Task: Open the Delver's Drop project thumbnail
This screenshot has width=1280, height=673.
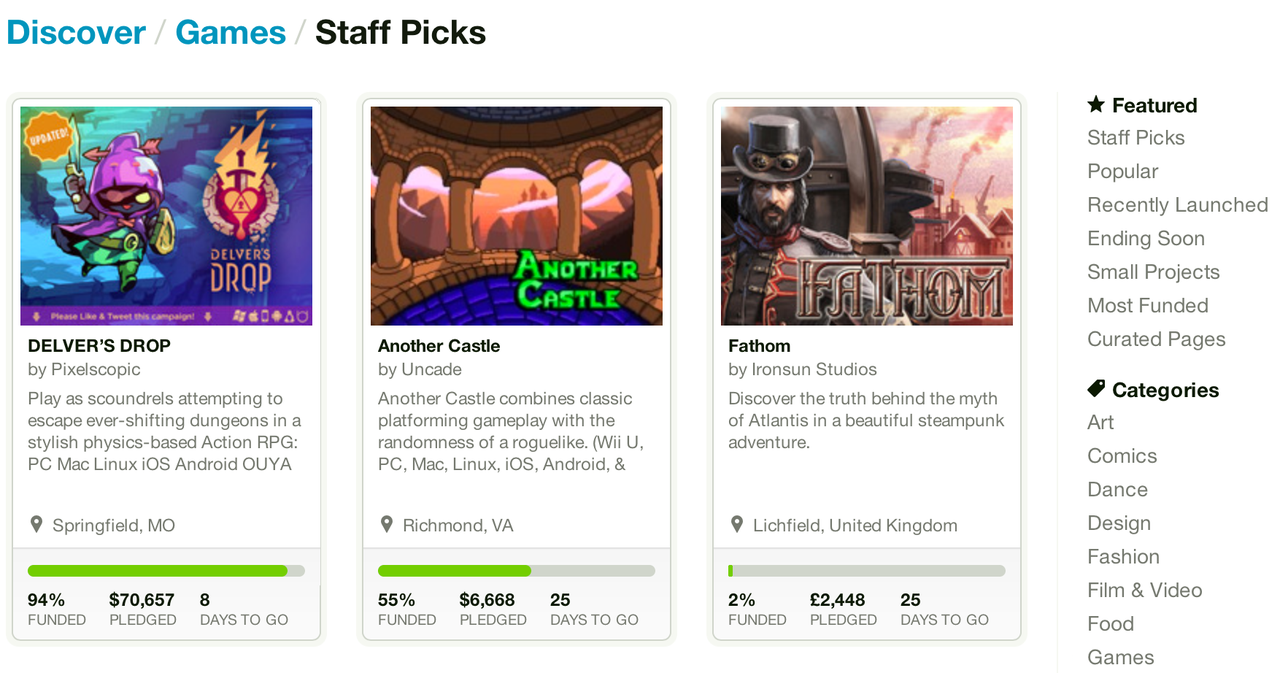Action: coord(166,216)
